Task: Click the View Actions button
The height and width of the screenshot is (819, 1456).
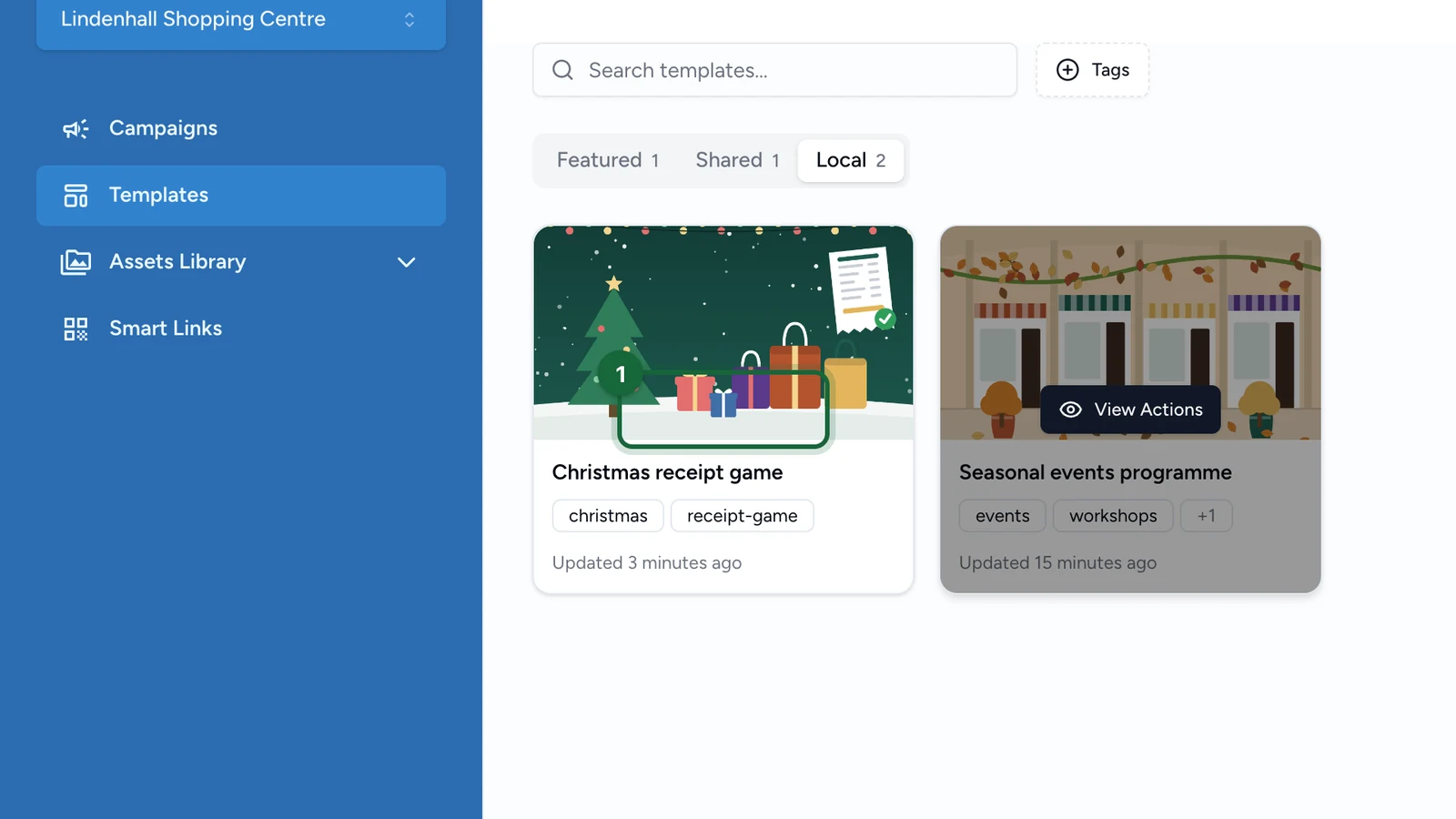Action: pos(1130,409)
